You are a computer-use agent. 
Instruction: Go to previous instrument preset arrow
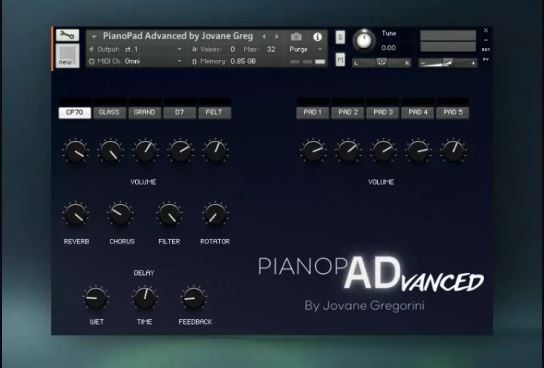click(264, 36)
